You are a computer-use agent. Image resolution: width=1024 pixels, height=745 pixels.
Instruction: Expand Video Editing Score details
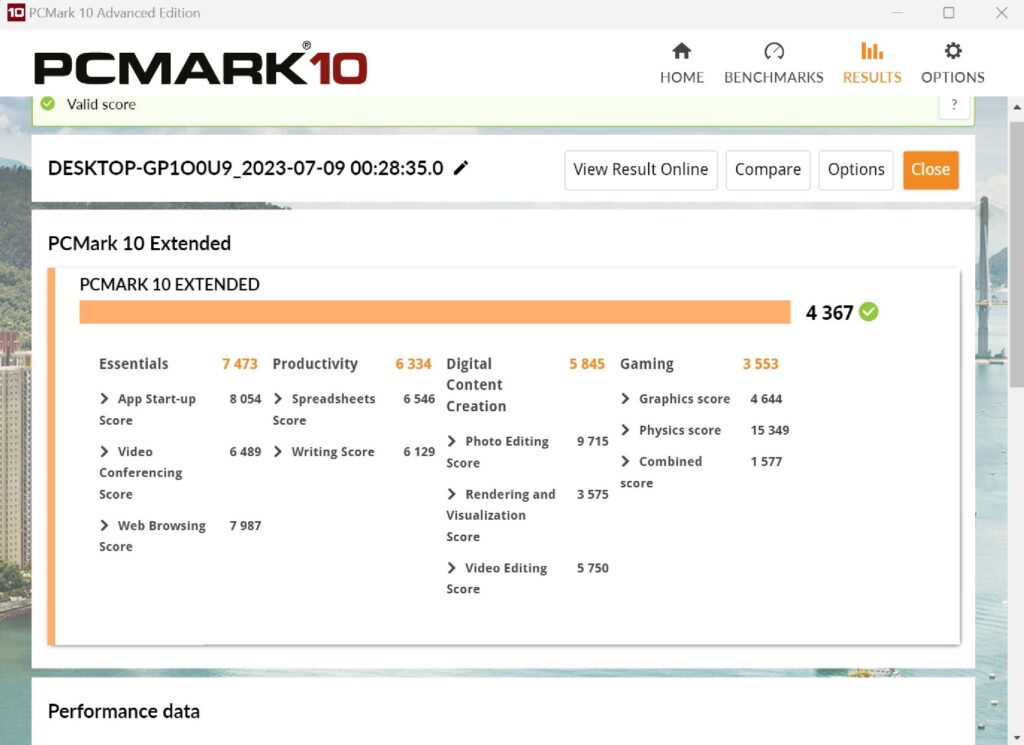[451, 567]
